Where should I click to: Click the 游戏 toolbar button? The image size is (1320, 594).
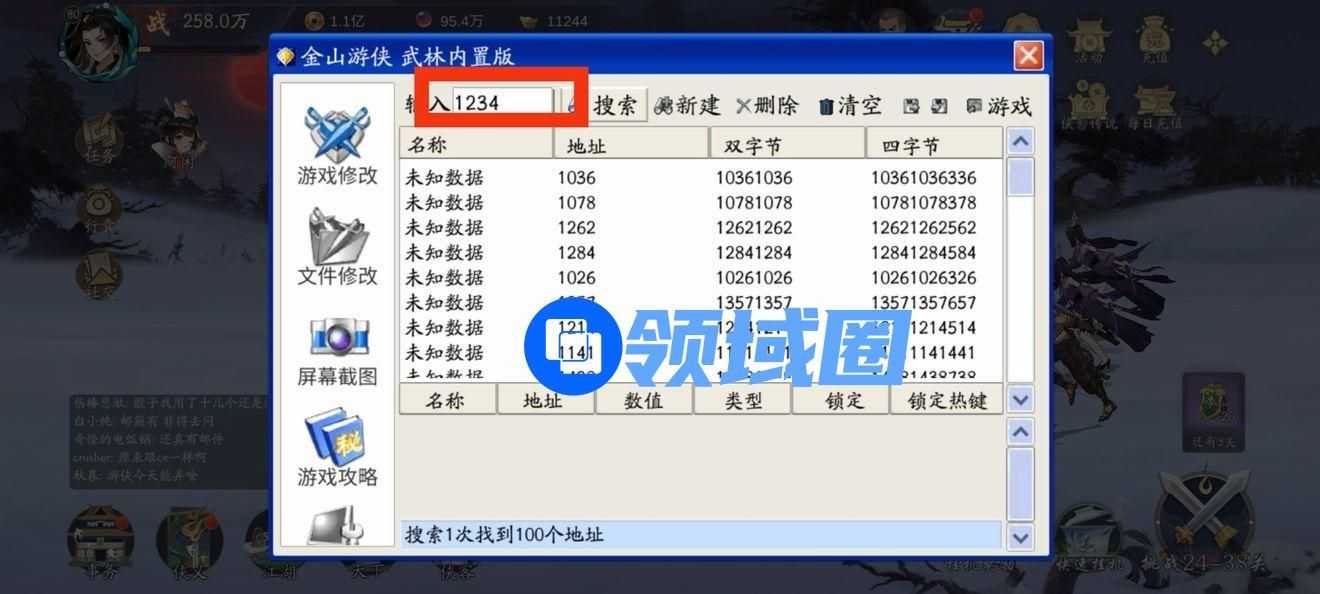click(x=998, y=106)
